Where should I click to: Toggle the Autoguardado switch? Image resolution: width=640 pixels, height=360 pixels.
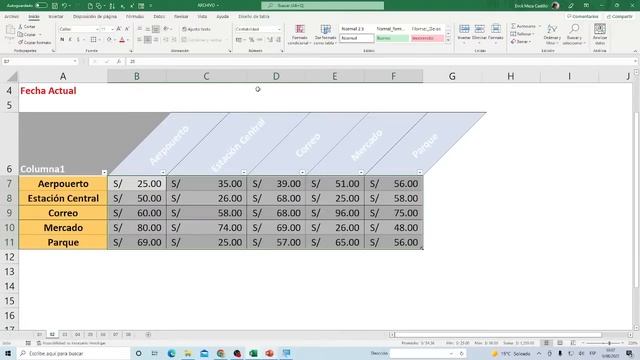[x=41, y=6]
